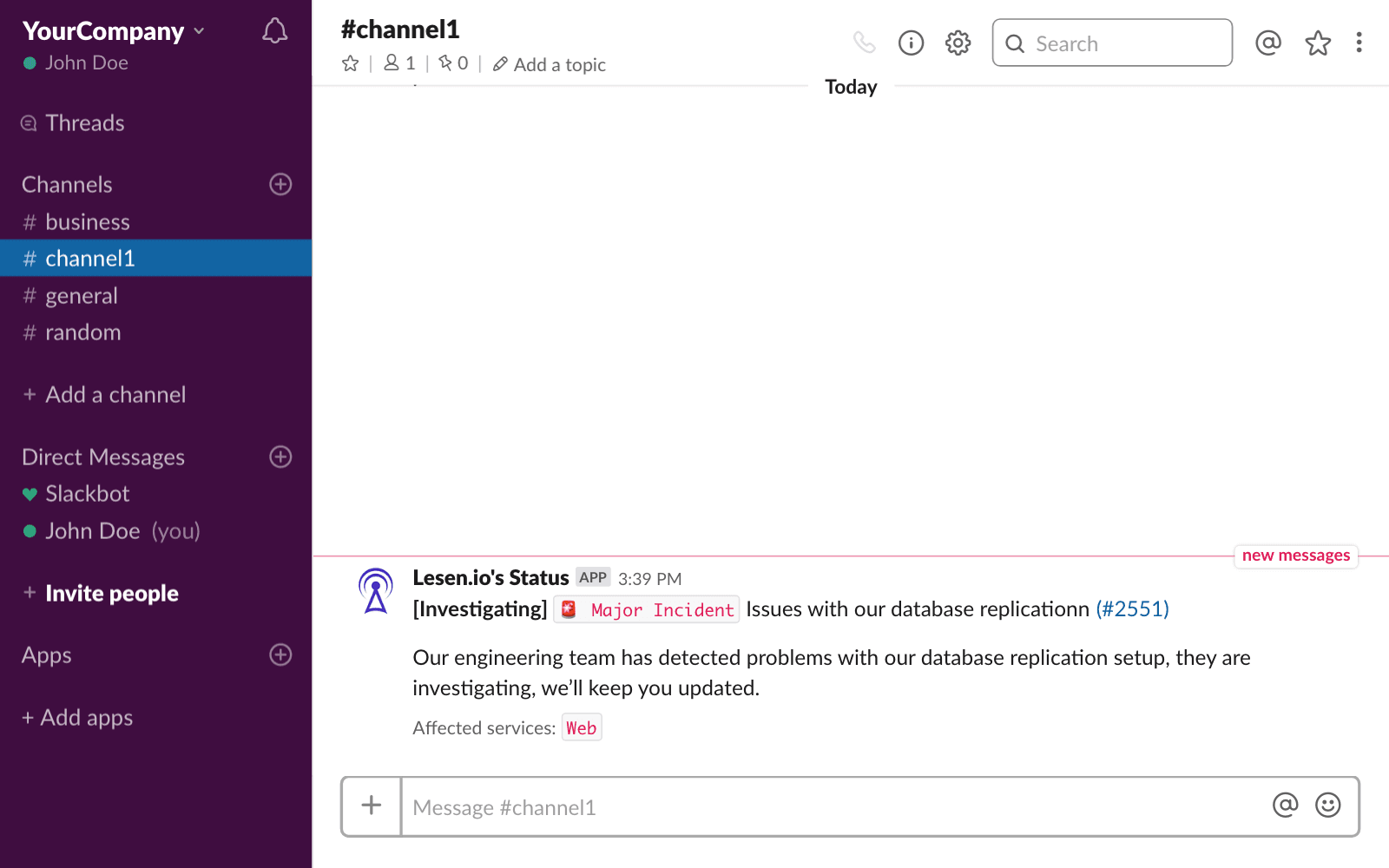View pinned items icon in header

pos(453,63)
